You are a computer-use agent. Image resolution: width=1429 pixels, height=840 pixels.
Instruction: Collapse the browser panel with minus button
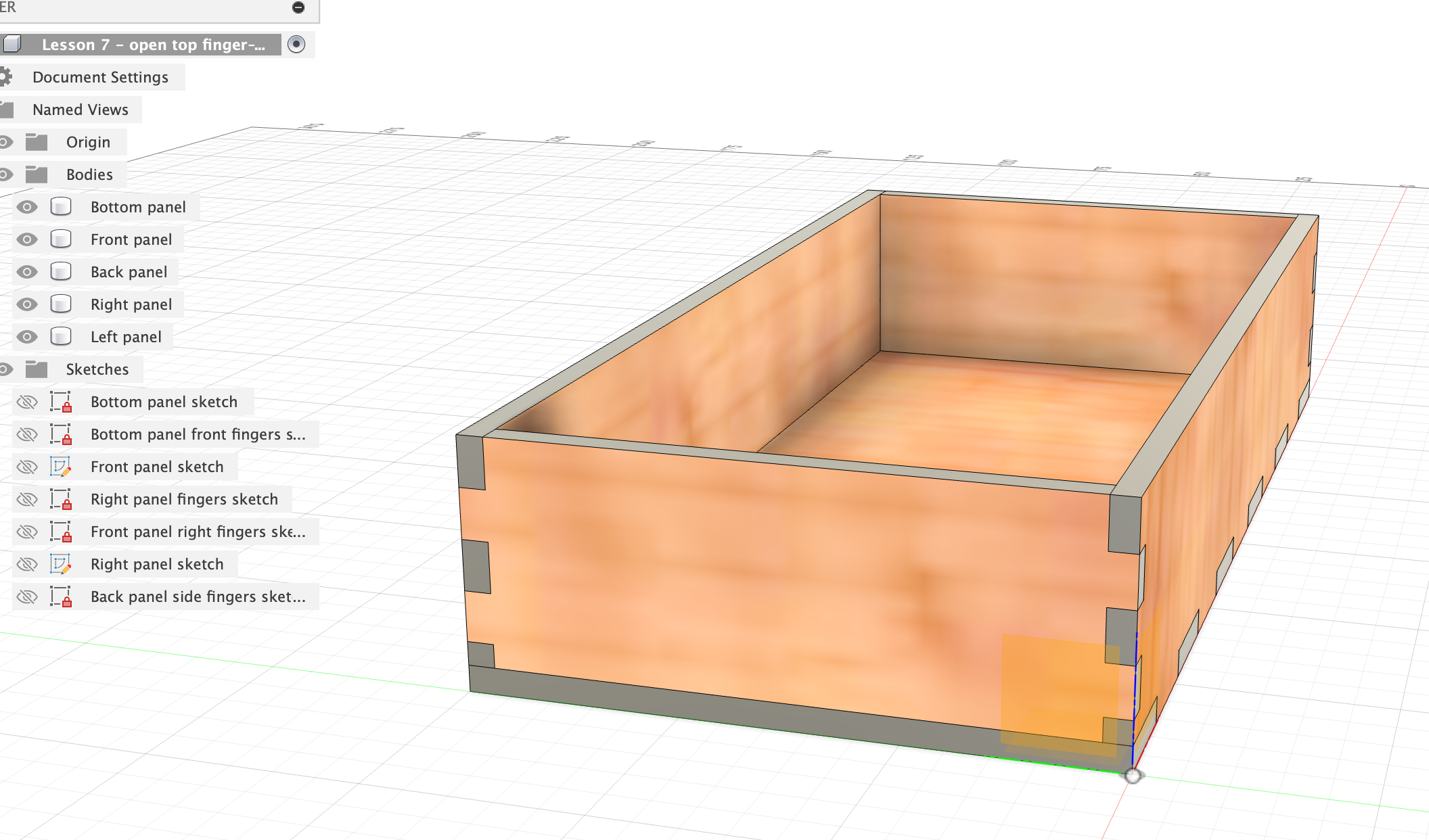tap(298, 7)
